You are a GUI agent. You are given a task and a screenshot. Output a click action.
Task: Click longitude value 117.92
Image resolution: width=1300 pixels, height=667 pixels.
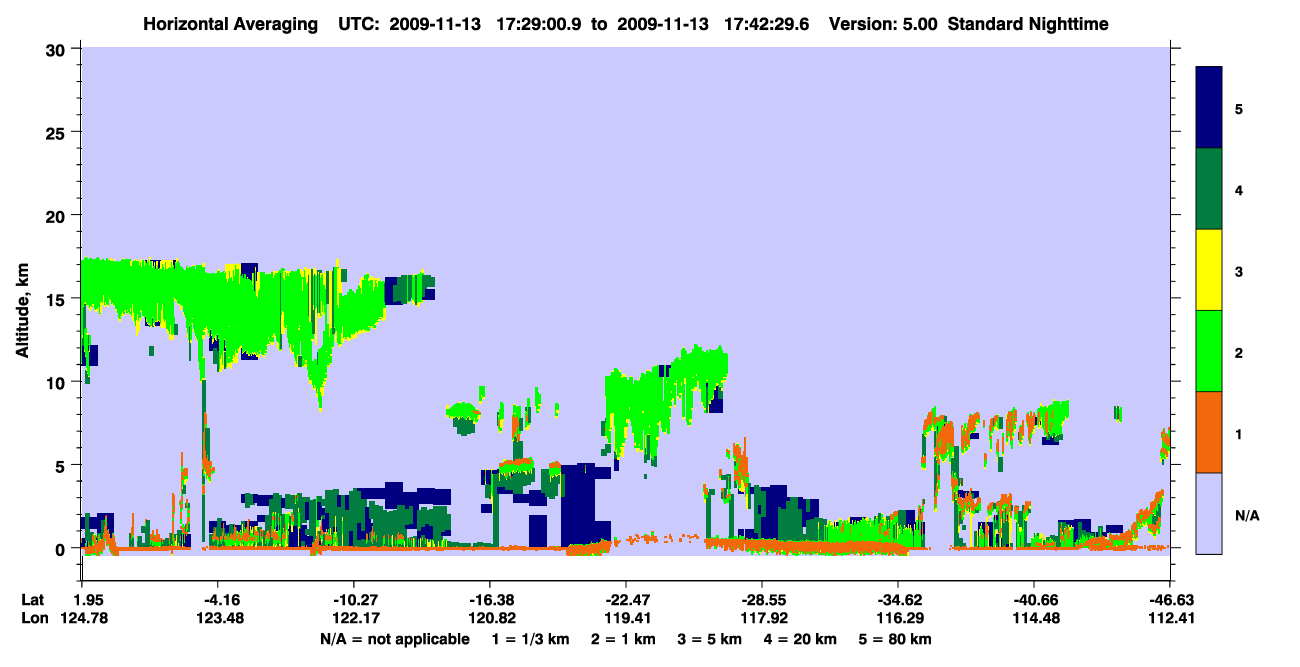coord(762,618)
